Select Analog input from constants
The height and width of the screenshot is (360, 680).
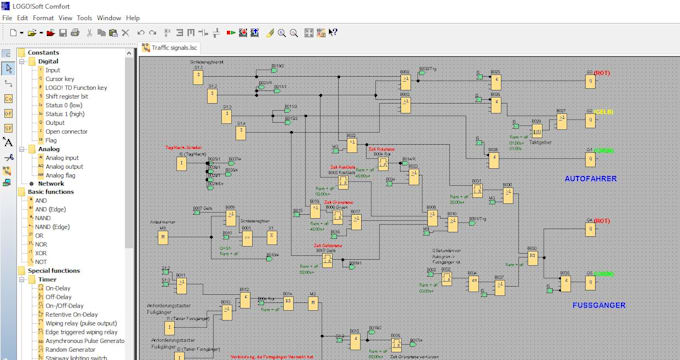point(62,158)
